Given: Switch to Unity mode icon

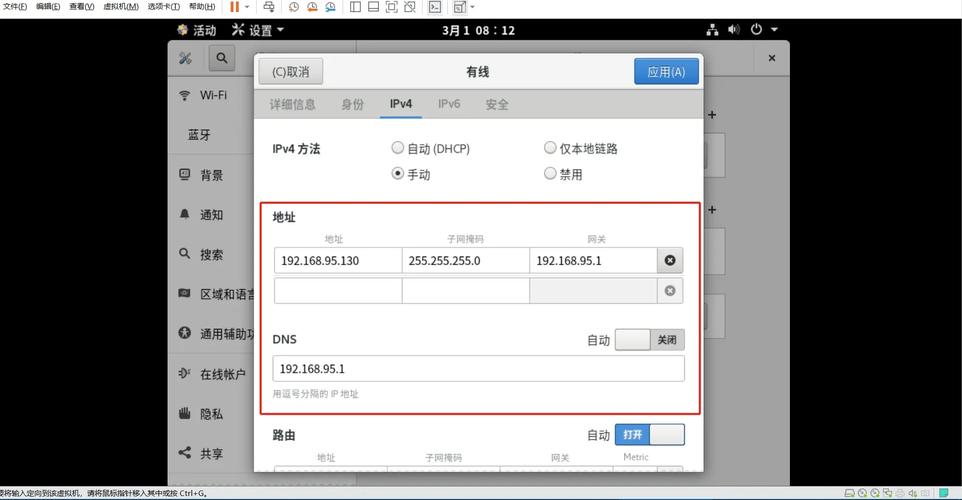Looking at the screenshot, I should 410,7.
